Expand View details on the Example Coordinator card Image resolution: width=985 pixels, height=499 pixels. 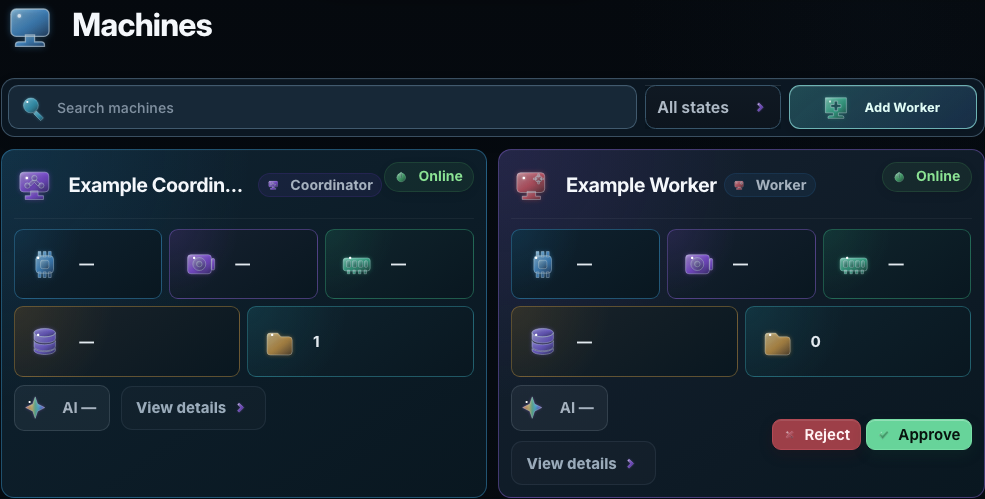[x=193, y=408]
